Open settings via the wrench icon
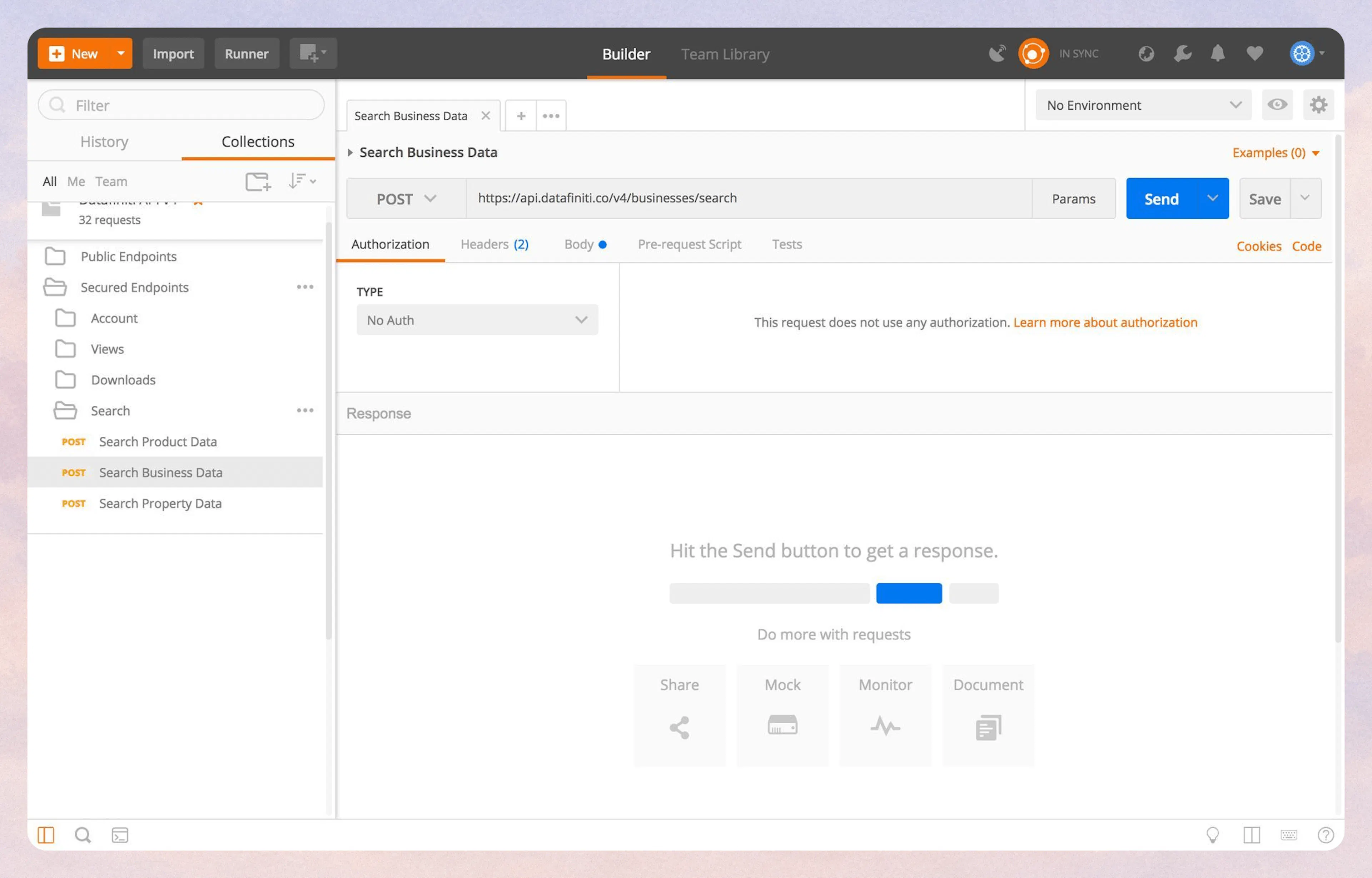This screenshot has width=1372, height=878. pos(1182,53)
